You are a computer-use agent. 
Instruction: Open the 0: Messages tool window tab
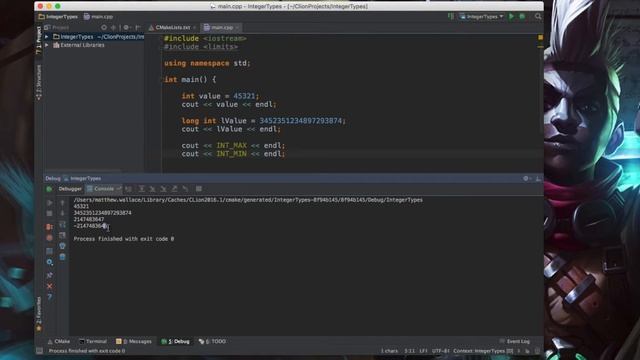click(x=134, y=341)
